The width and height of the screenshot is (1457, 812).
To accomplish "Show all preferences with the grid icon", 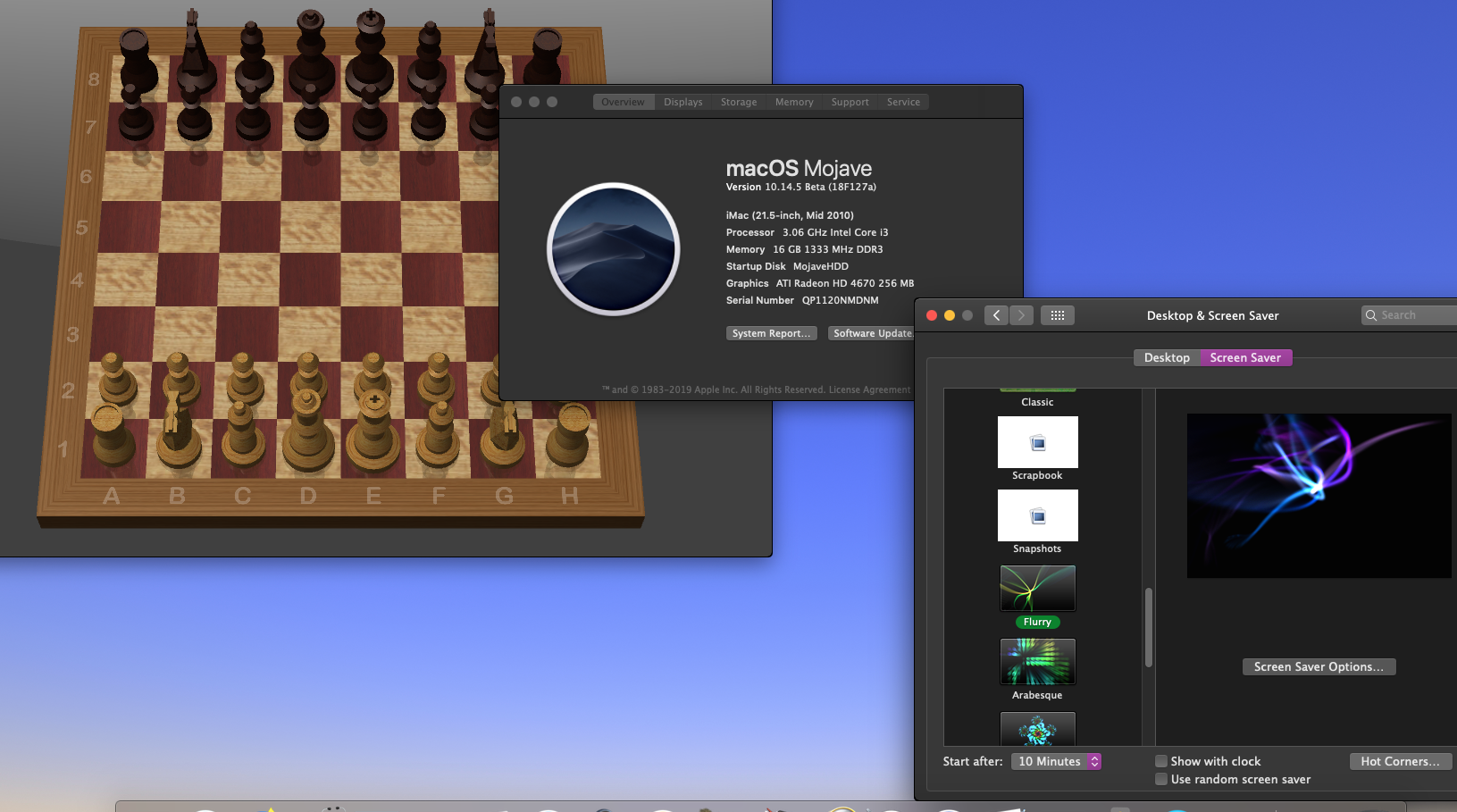I will [x=1058, y=315].
